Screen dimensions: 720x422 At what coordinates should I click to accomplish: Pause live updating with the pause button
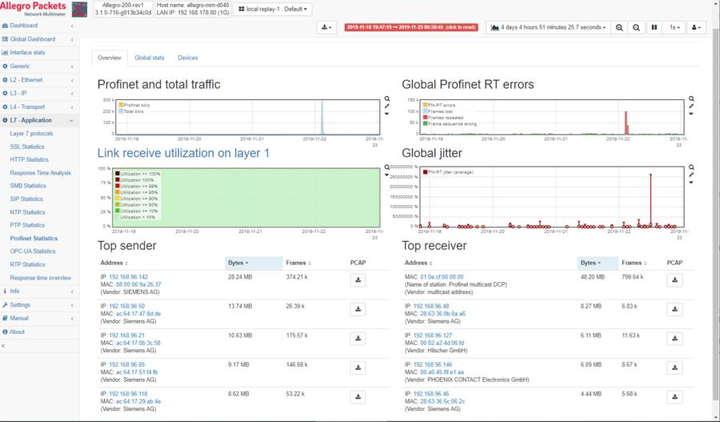pyautogui.click(x=654, y=28)
